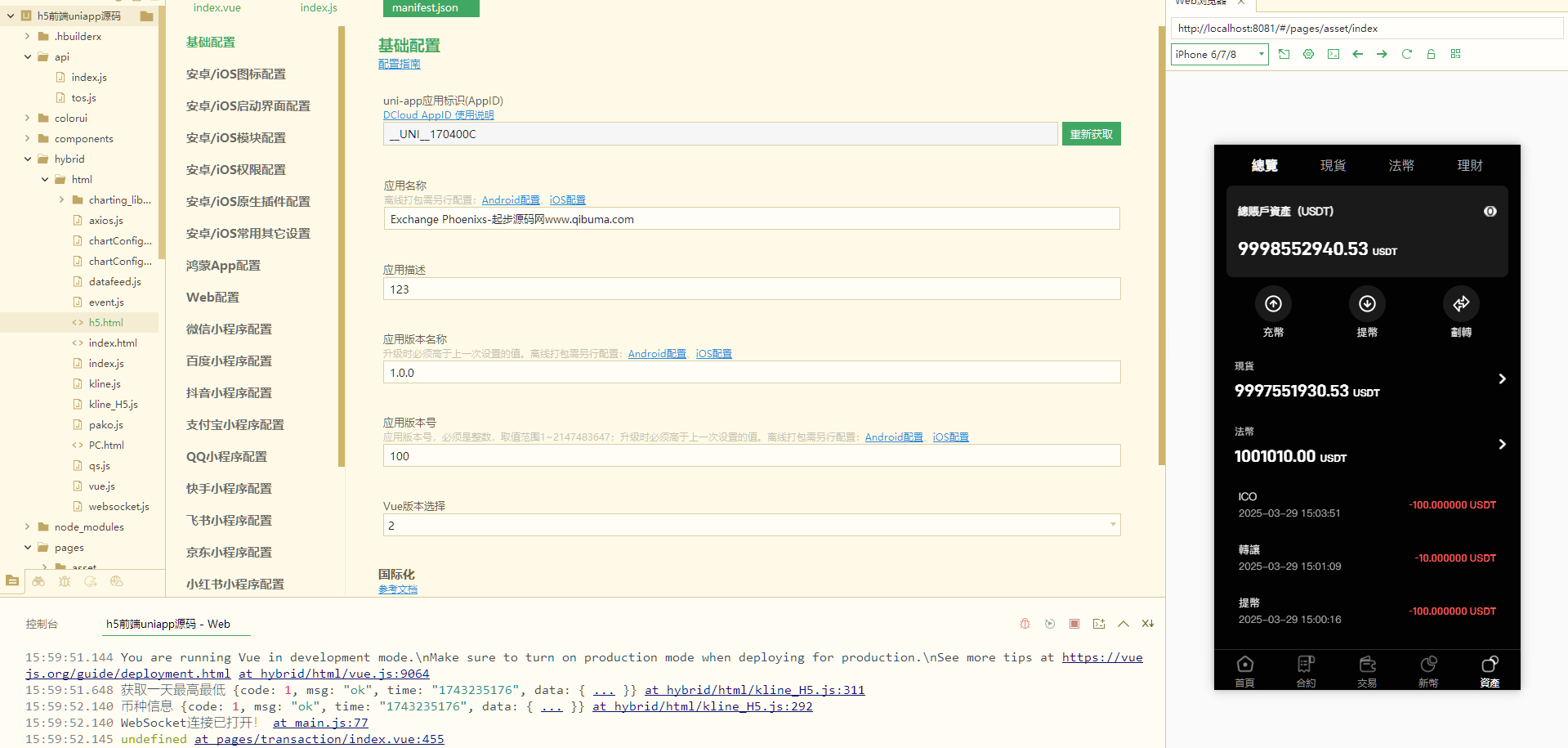Click the console debug bug icon

tap(1025, 624)
